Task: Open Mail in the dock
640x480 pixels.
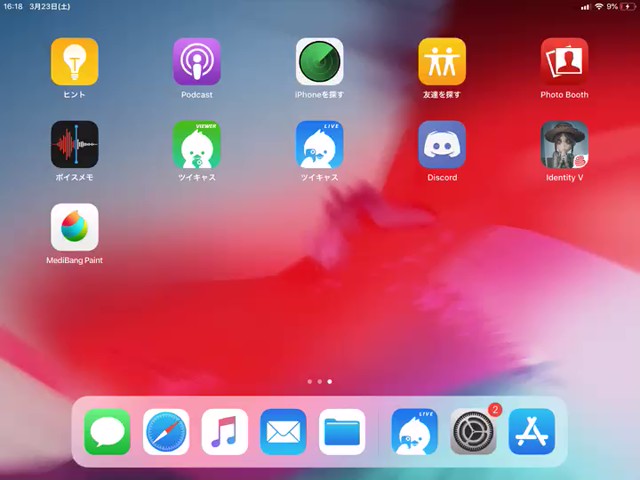Action: coord(283,432)
